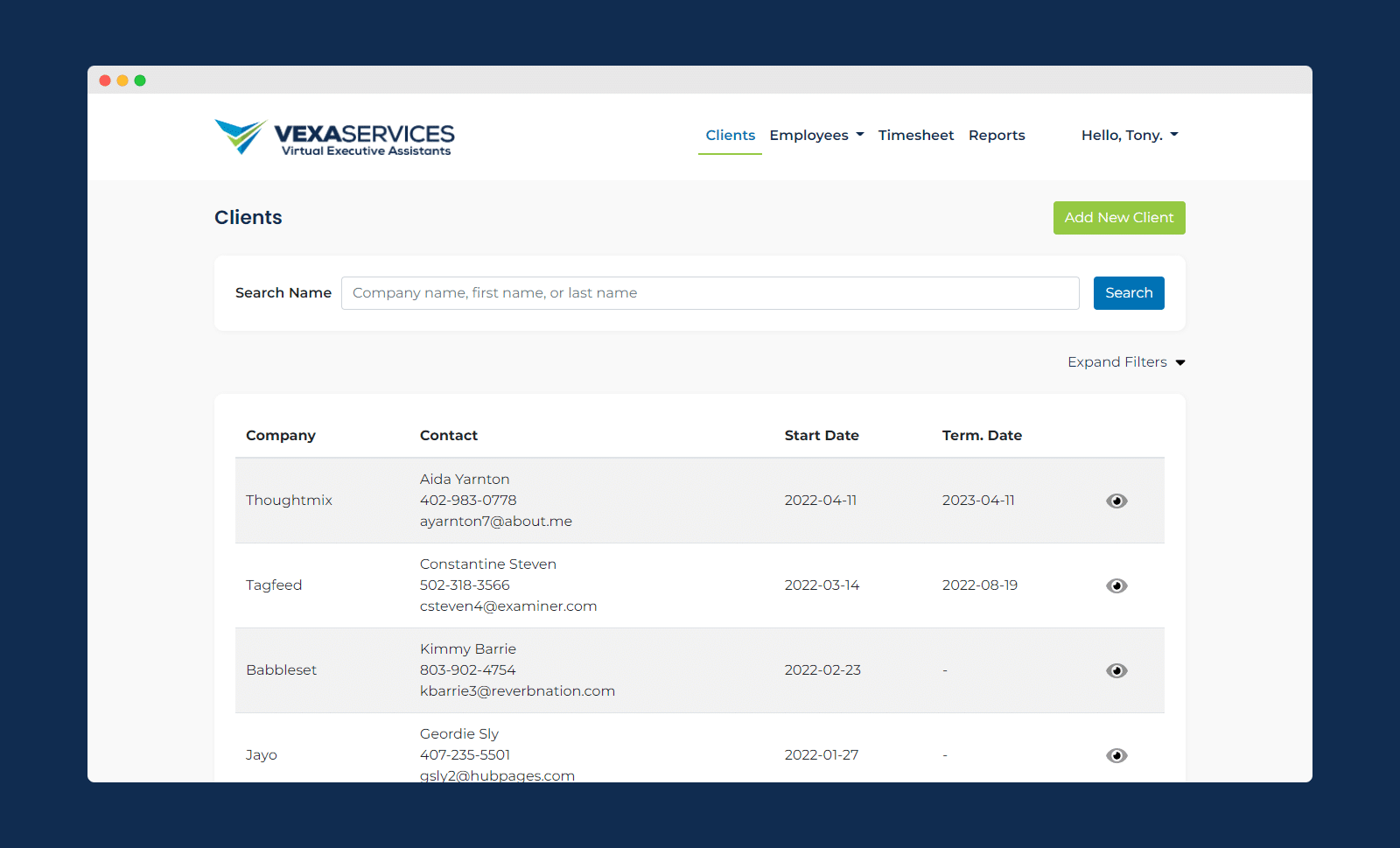
Task: Click phone number 402-983-0778
Action: tap(468, 501)
